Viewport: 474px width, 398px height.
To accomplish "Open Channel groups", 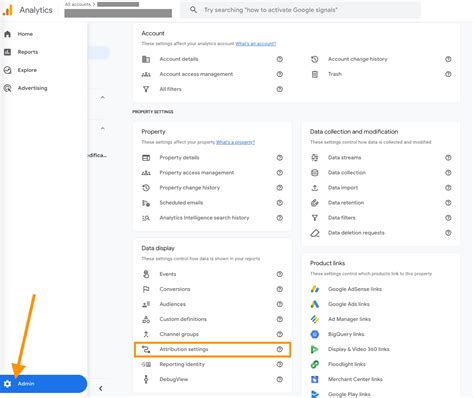I will point(179,334).
